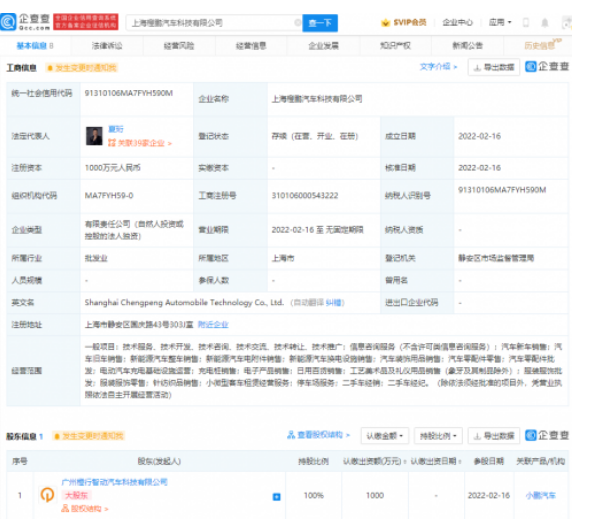The image size is (615, 520).
Task: Open the 小鹏汽车 related product link
Action: [541, 495]
